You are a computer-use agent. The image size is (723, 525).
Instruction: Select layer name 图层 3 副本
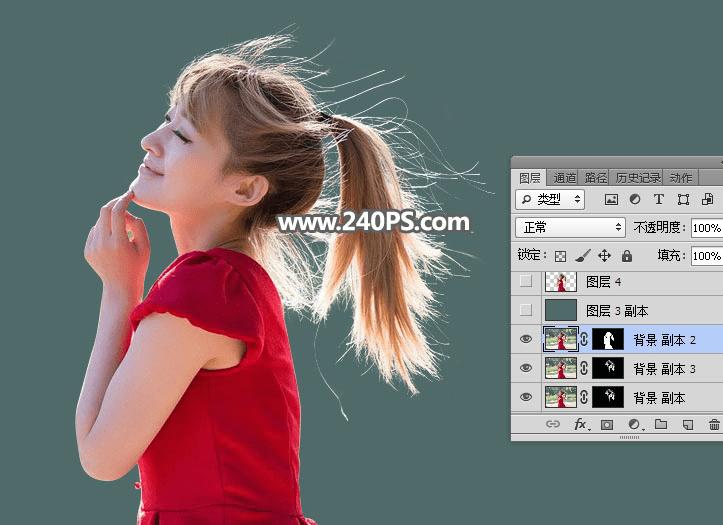click(x=617, y=311)
